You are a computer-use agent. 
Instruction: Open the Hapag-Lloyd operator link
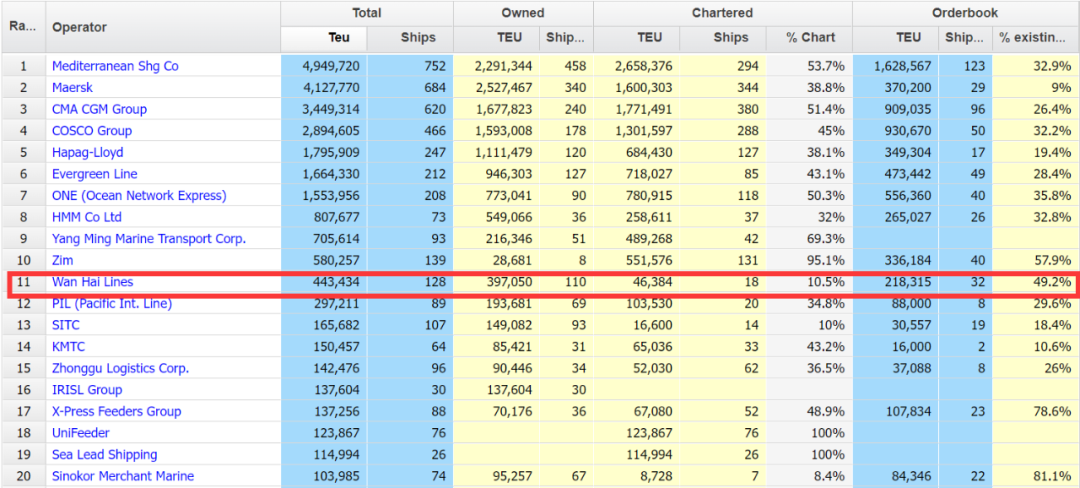tap(87, 152)
